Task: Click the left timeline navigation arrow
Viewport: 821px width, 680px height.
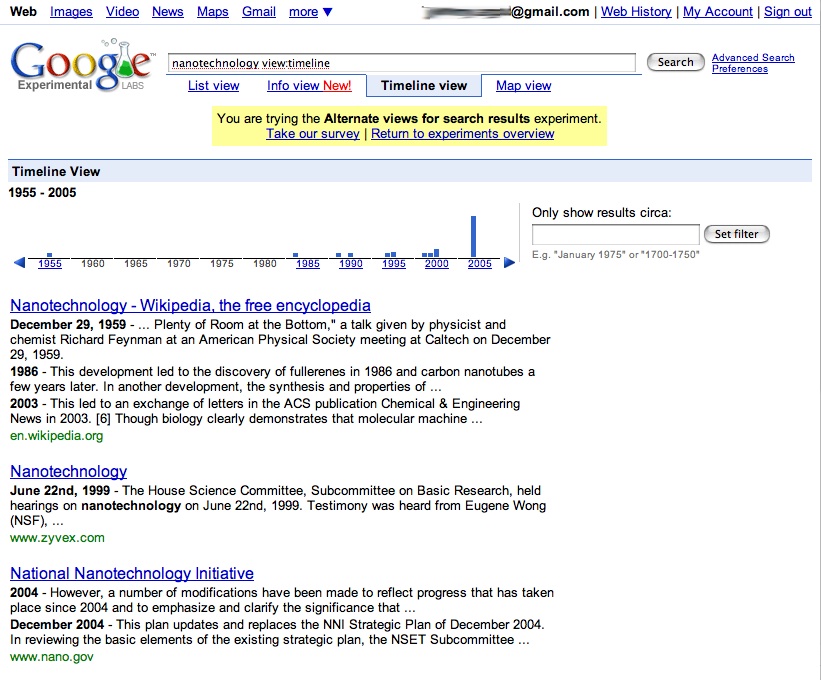Action: [x=19, y=262]
